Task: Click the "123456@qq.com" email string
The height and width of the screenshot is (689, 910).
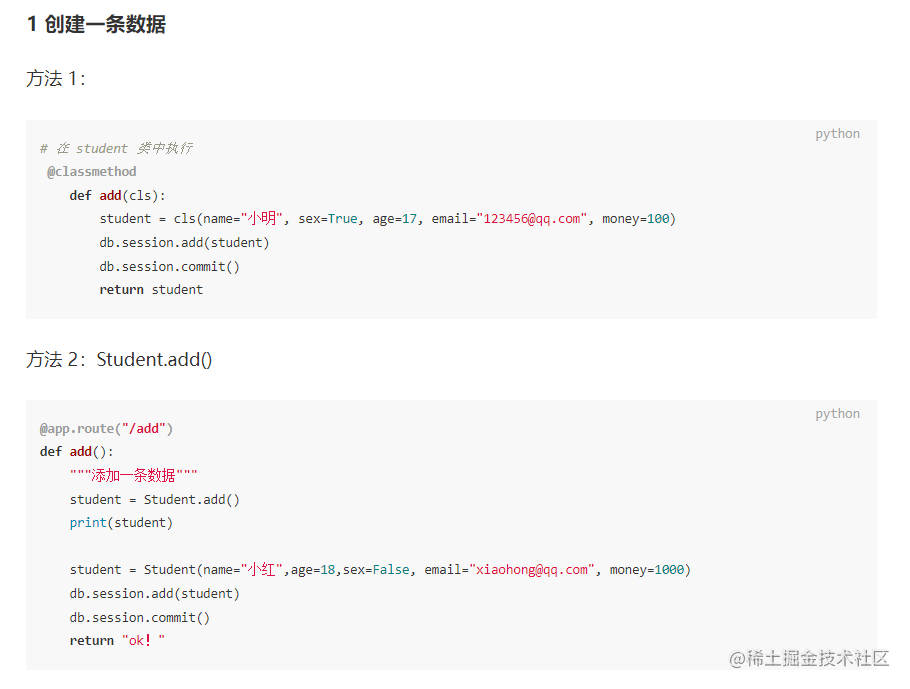Action: point(531,219)
